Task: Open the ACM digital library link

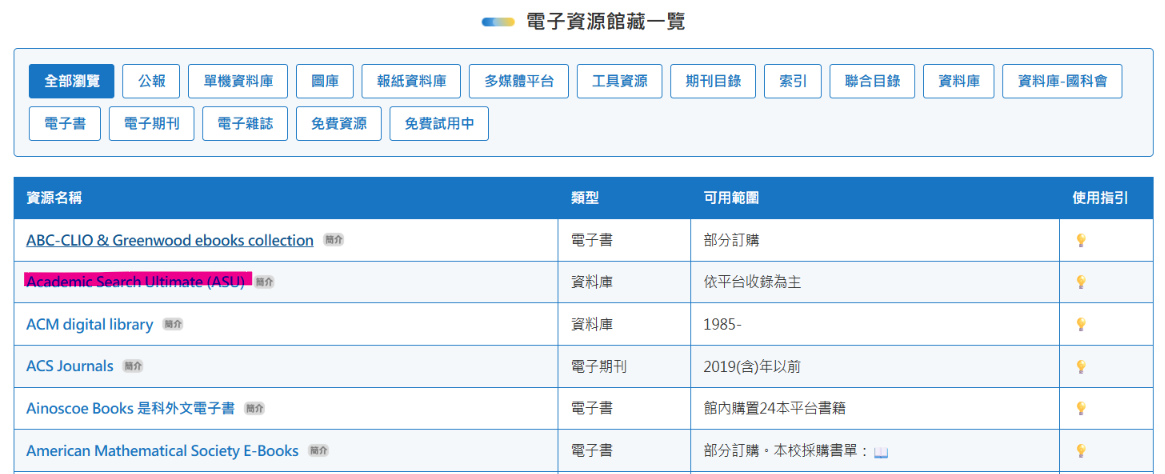Action: click(x=90, y=324)
